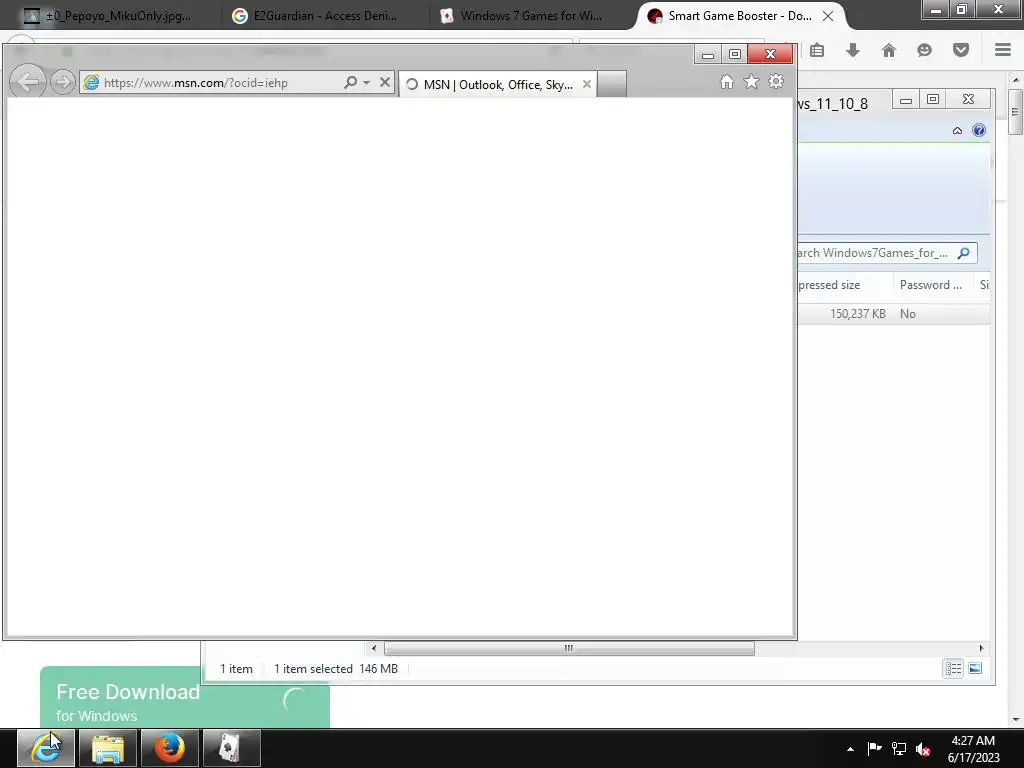Switch to Windows 7 Games Firefox tab
Image resolution: width=1024 pixels, height=768 pixels.
(522, 16)
